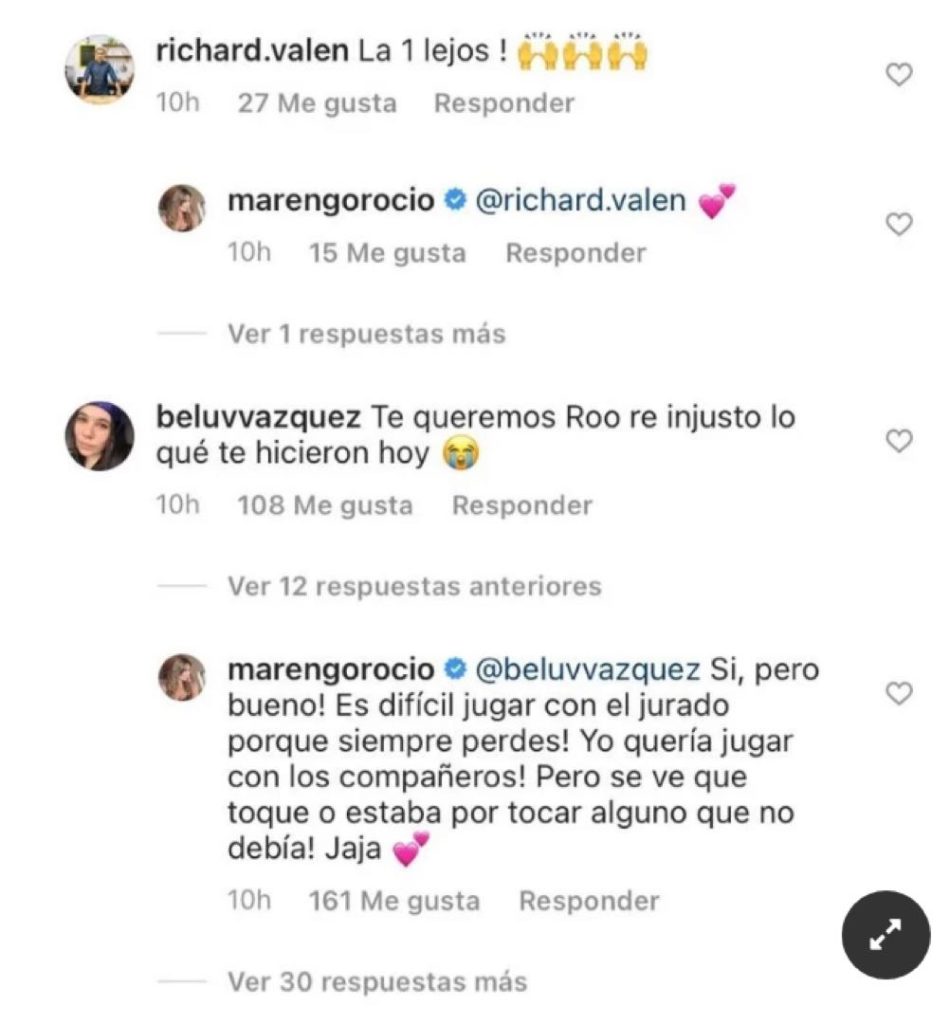This screenshot has height=1024, width=950.
Task: Open richard.valen's profile picture
Action: coord(100,69)
